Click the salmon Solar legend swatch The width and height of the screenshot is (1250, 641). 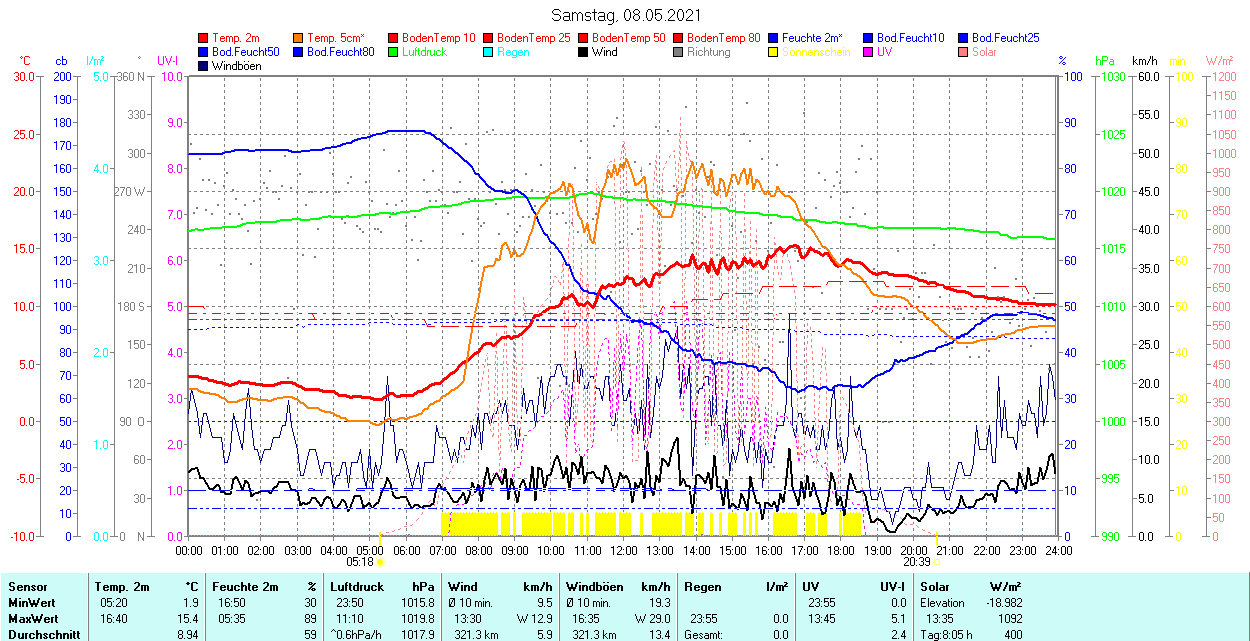point(964,52)
